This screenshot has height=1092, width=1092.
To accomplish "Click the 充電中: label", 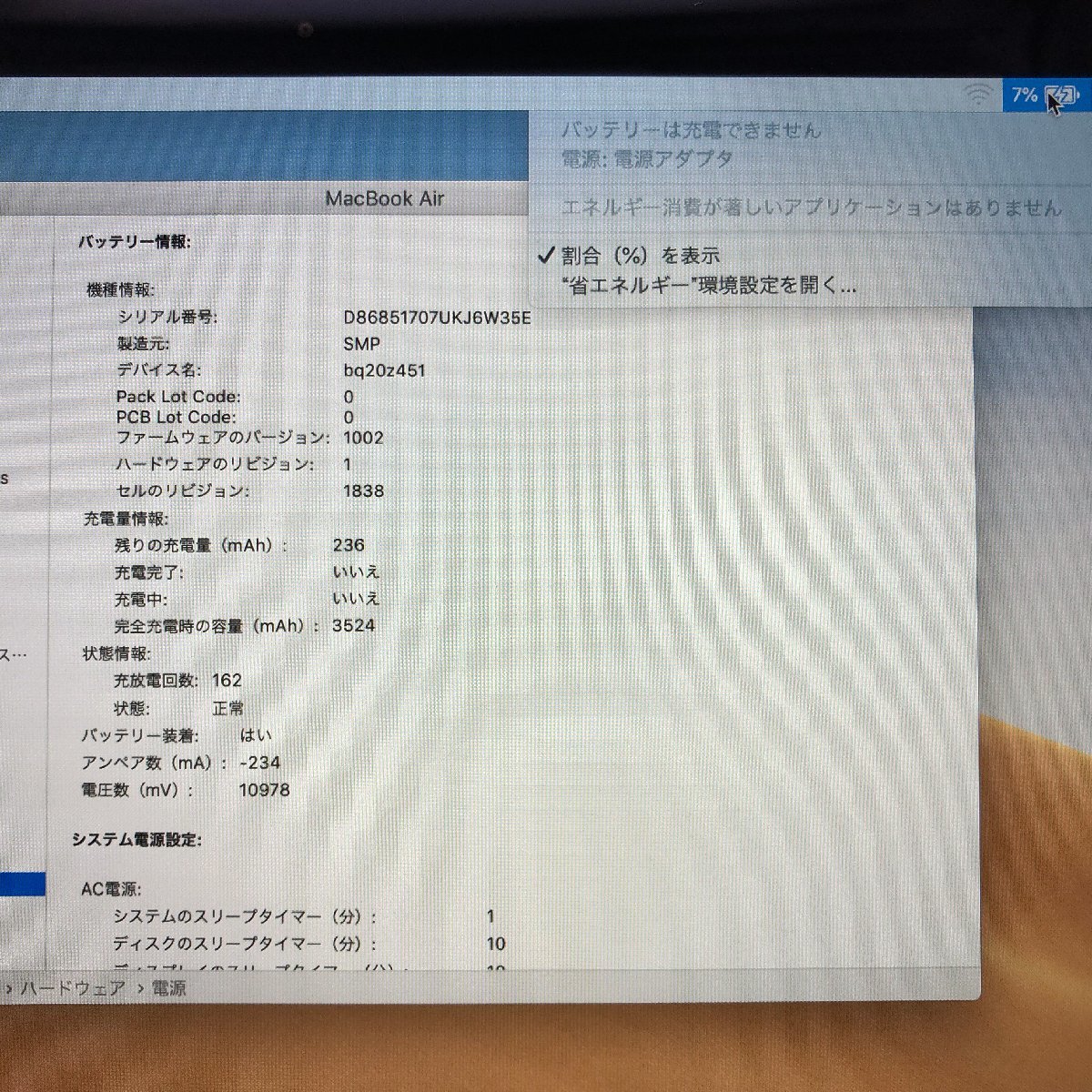I will tap(141, 600).
